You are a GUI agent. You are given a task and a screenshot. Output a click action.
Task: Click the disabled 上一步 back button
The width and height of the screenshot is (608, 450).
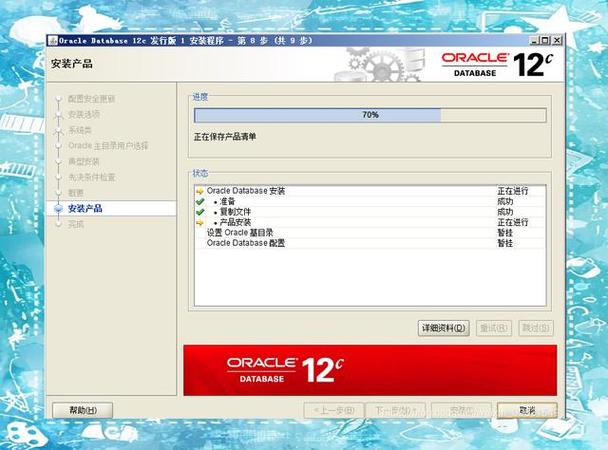coord(334,410)
